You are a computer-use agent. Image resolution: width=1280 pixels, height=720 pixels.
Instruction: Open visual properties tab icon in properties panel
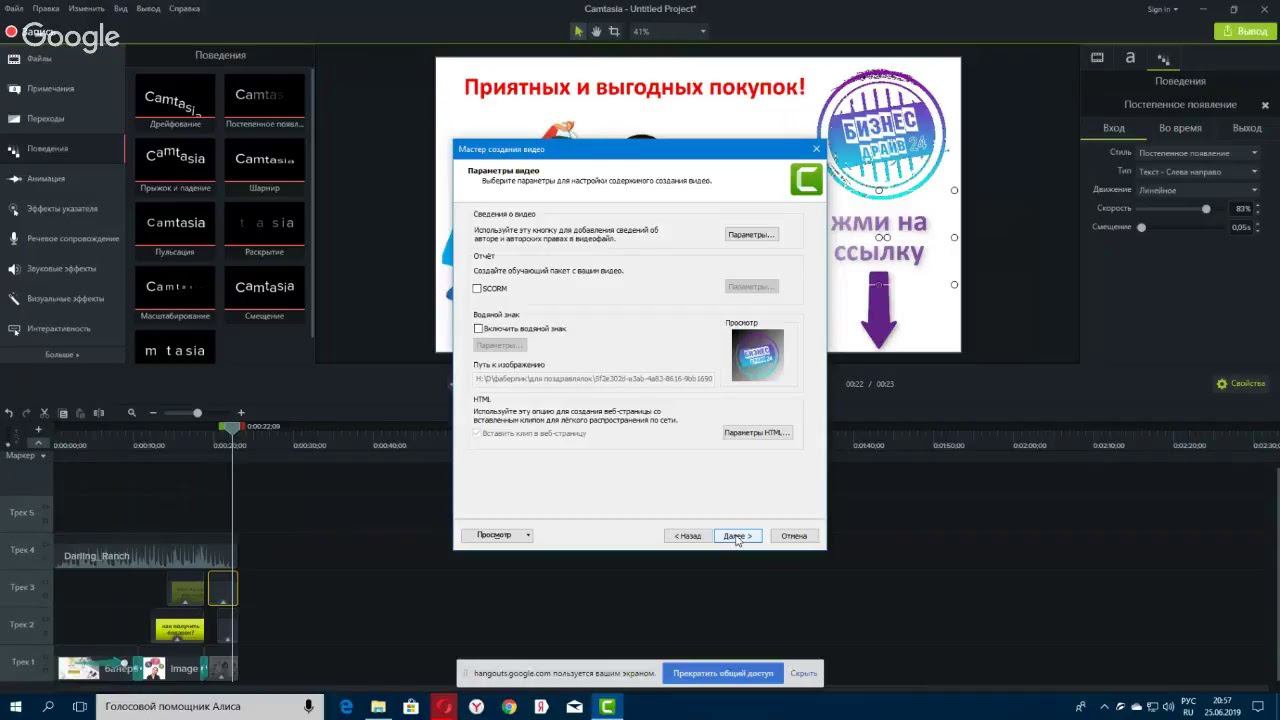(1097, 58)
